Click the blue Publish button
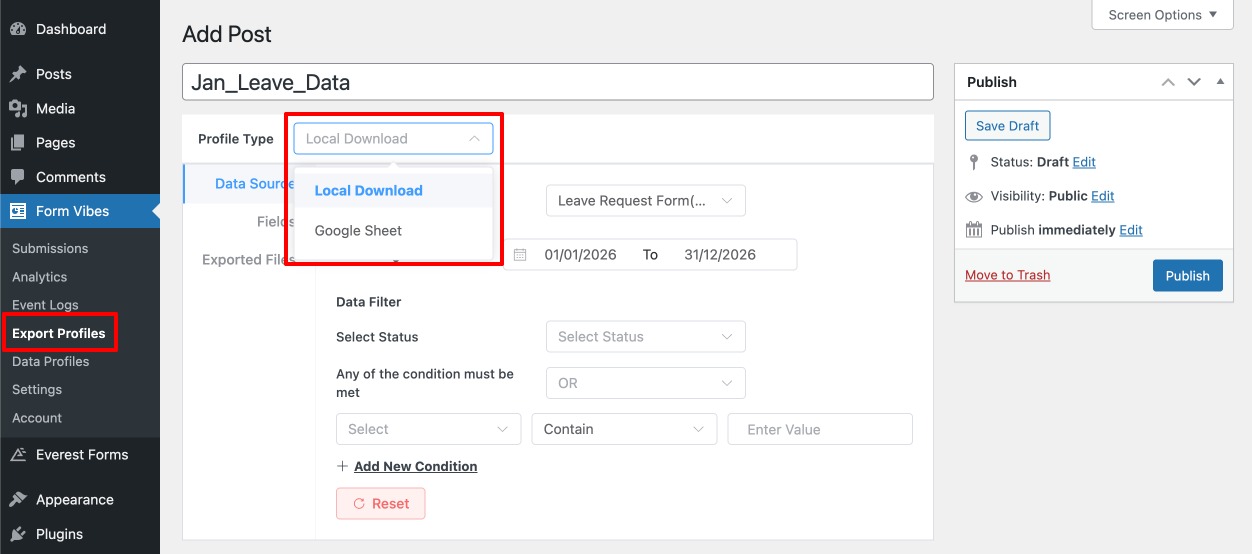Viewport: 1252px width, 554px height. pyautogui.click(x=1187, y=276)
